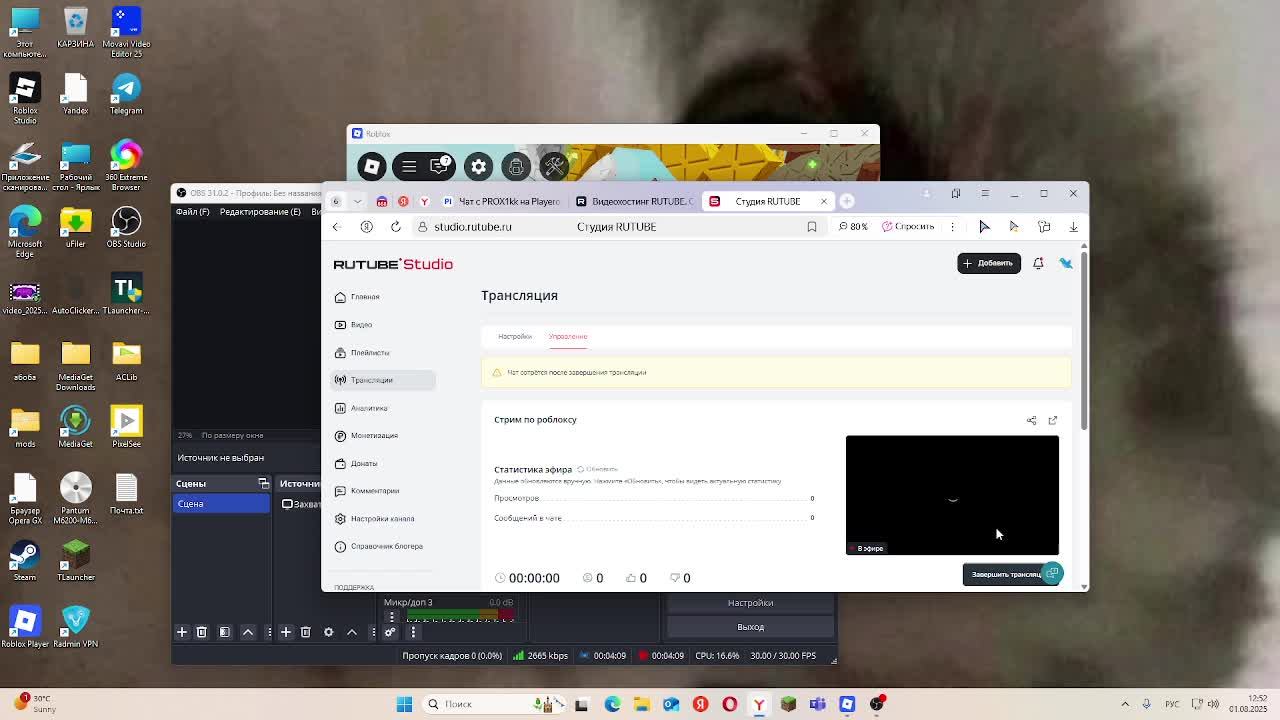
Task: Adjust the 80% page zoom indicator
Action: click(x=853, y=227)
